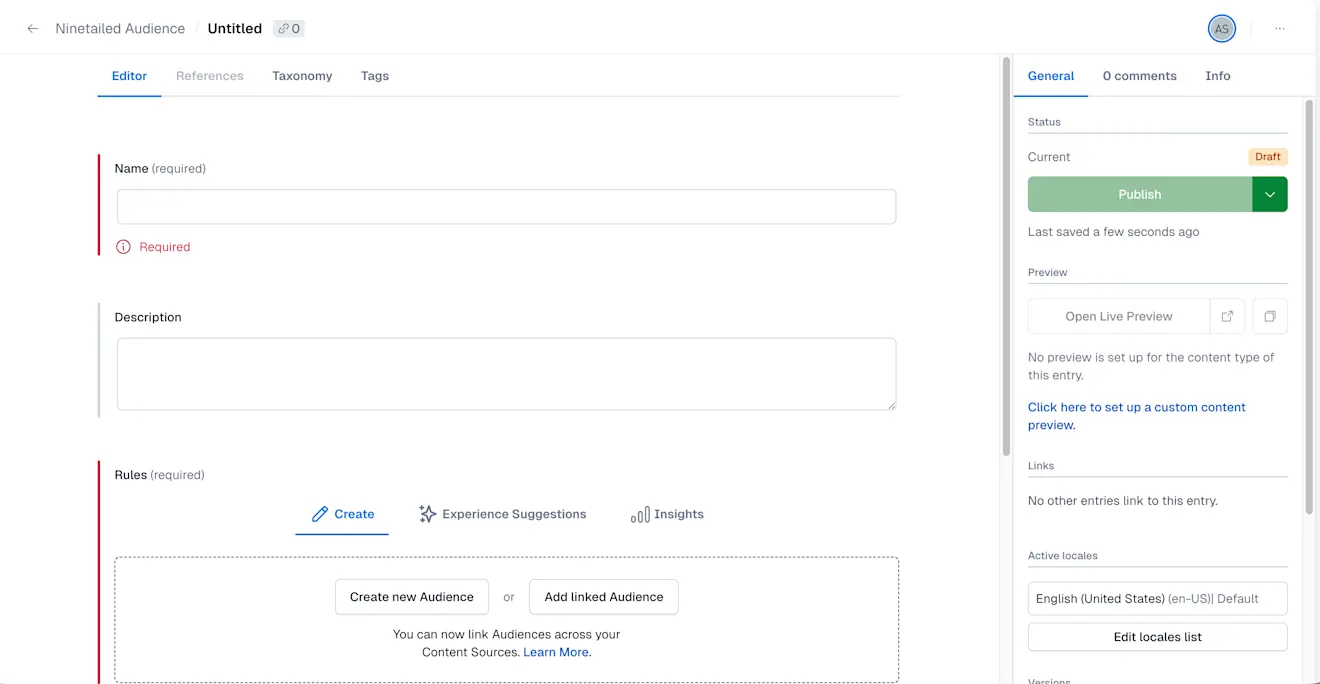
Task: Publish the current draft entry
Action: pyautogui.click(x=1140, y=194)
